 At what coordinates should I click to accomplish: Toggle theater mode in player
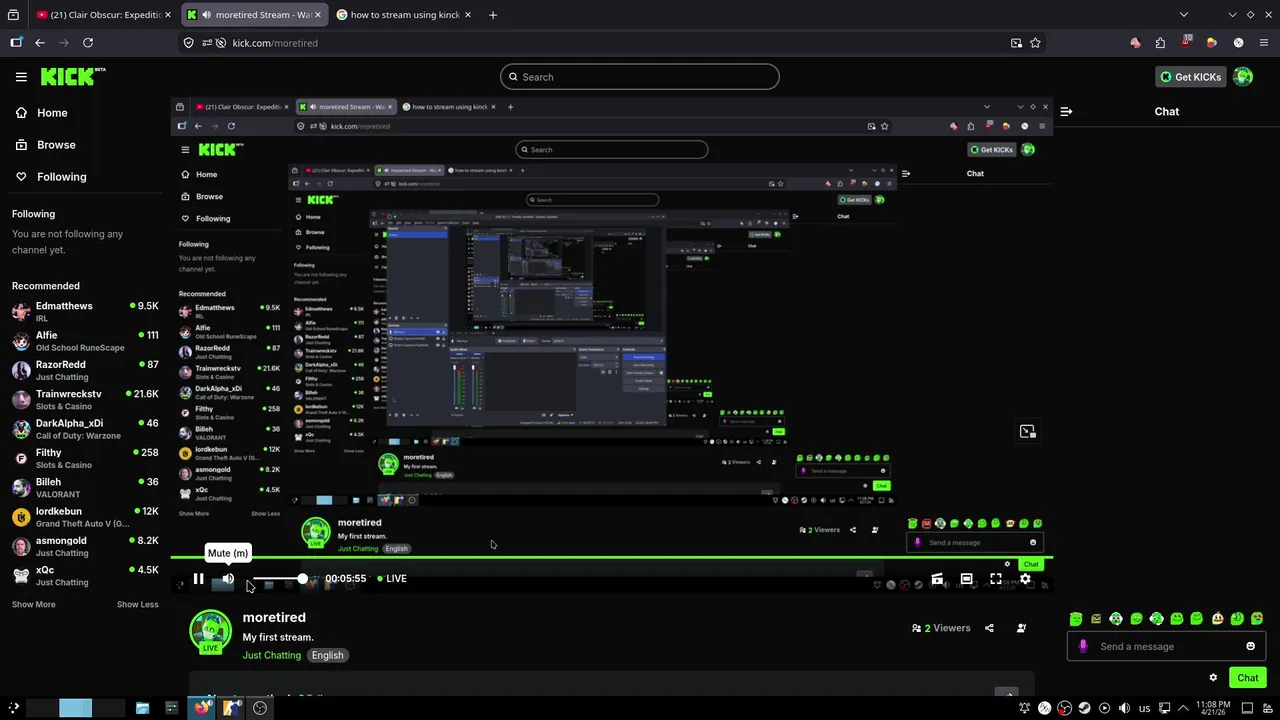click(x=966, y=578)
